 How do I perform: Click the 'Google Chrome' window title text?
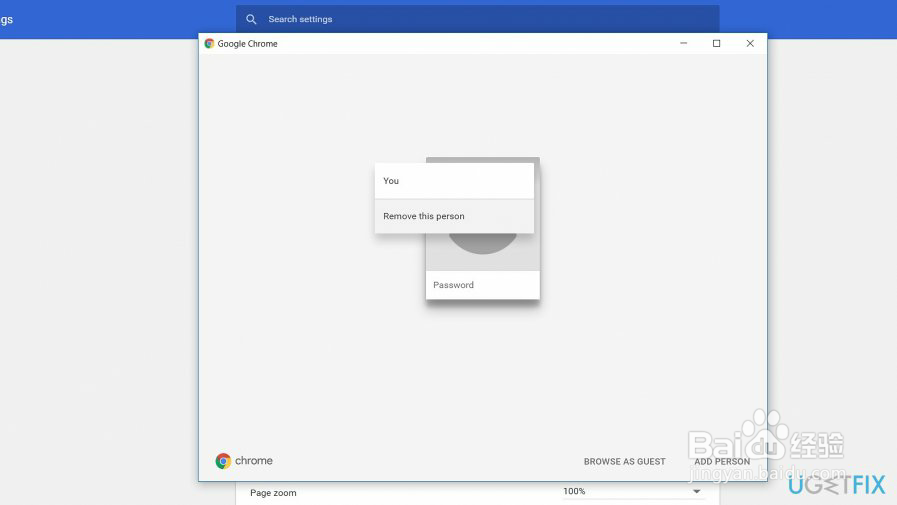(247, 43)
